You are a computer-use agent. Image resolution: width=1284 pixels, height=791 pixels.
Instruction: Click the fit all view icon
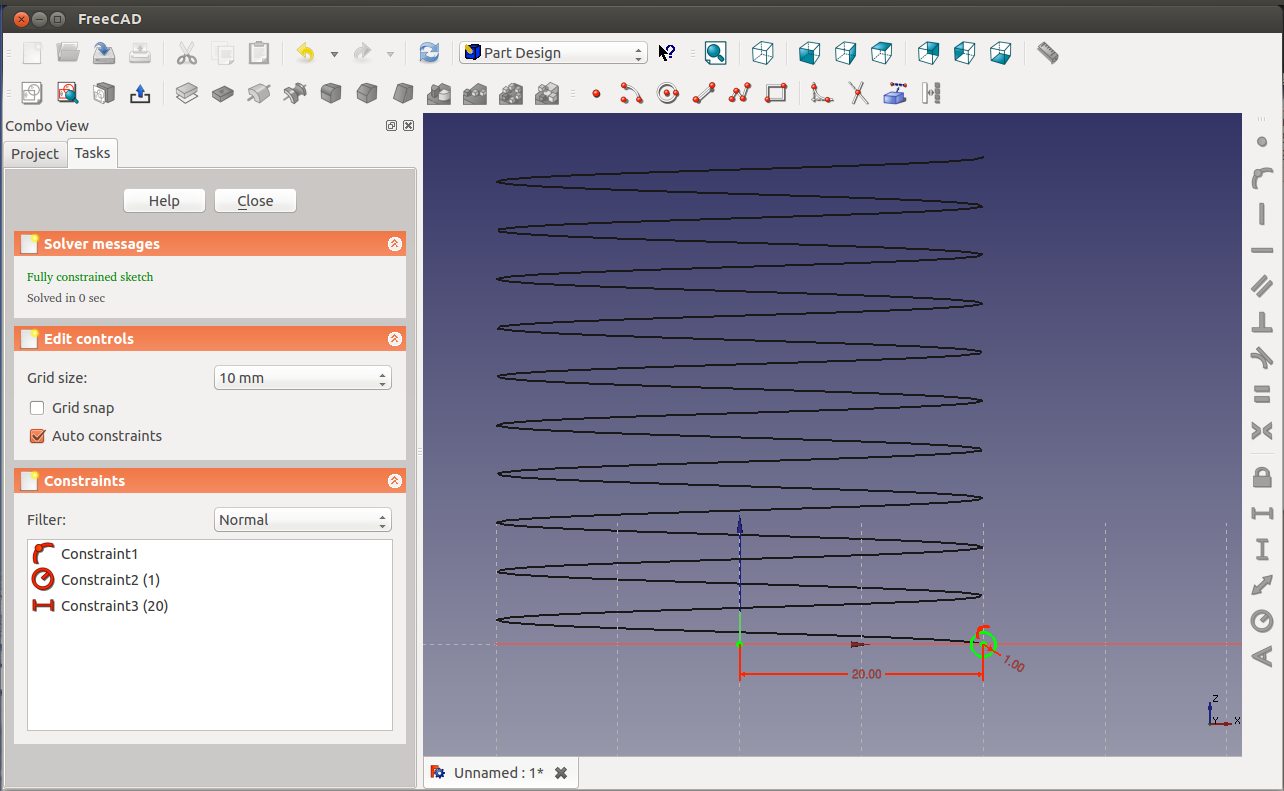715,53
